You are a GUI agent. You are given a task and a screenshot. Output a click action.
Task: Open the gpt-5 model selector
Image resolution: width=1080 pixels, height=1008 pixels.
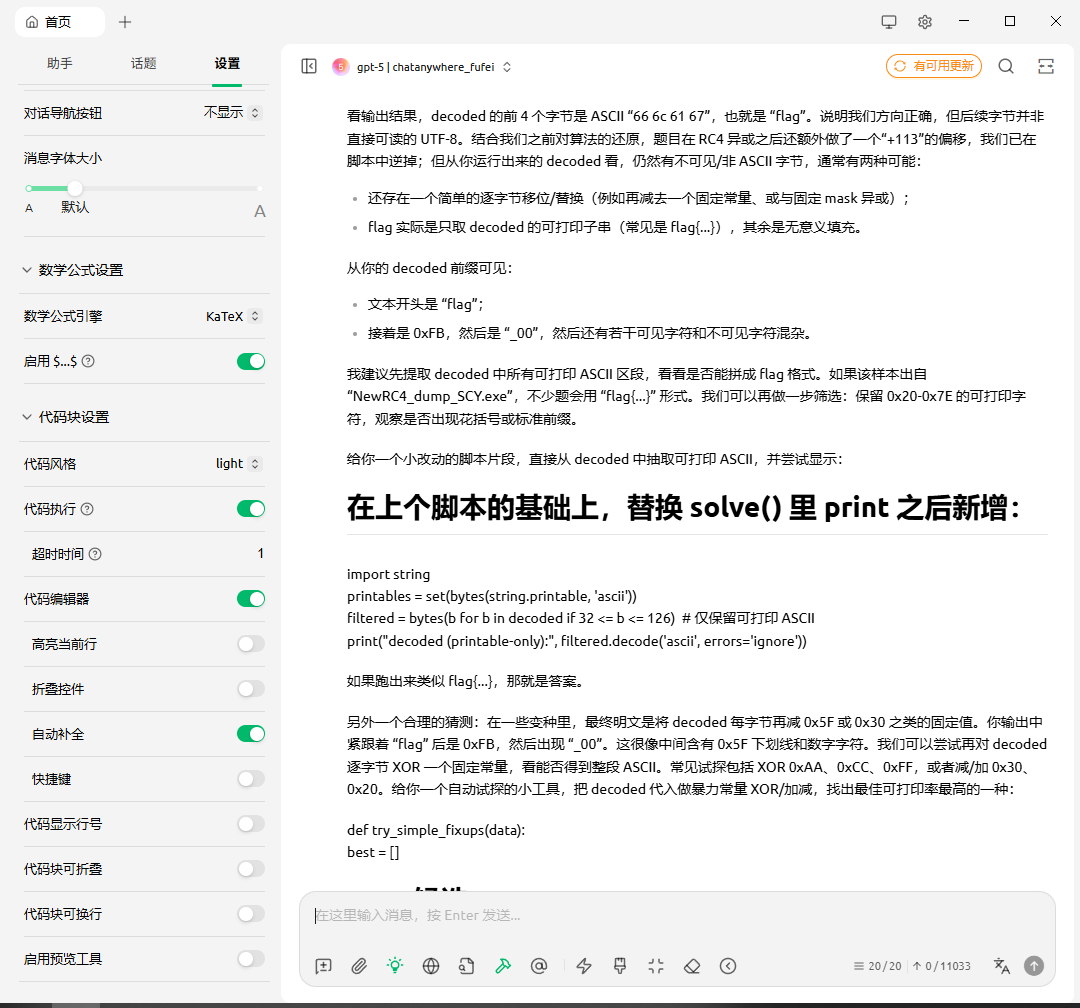[x=424, y=67]
